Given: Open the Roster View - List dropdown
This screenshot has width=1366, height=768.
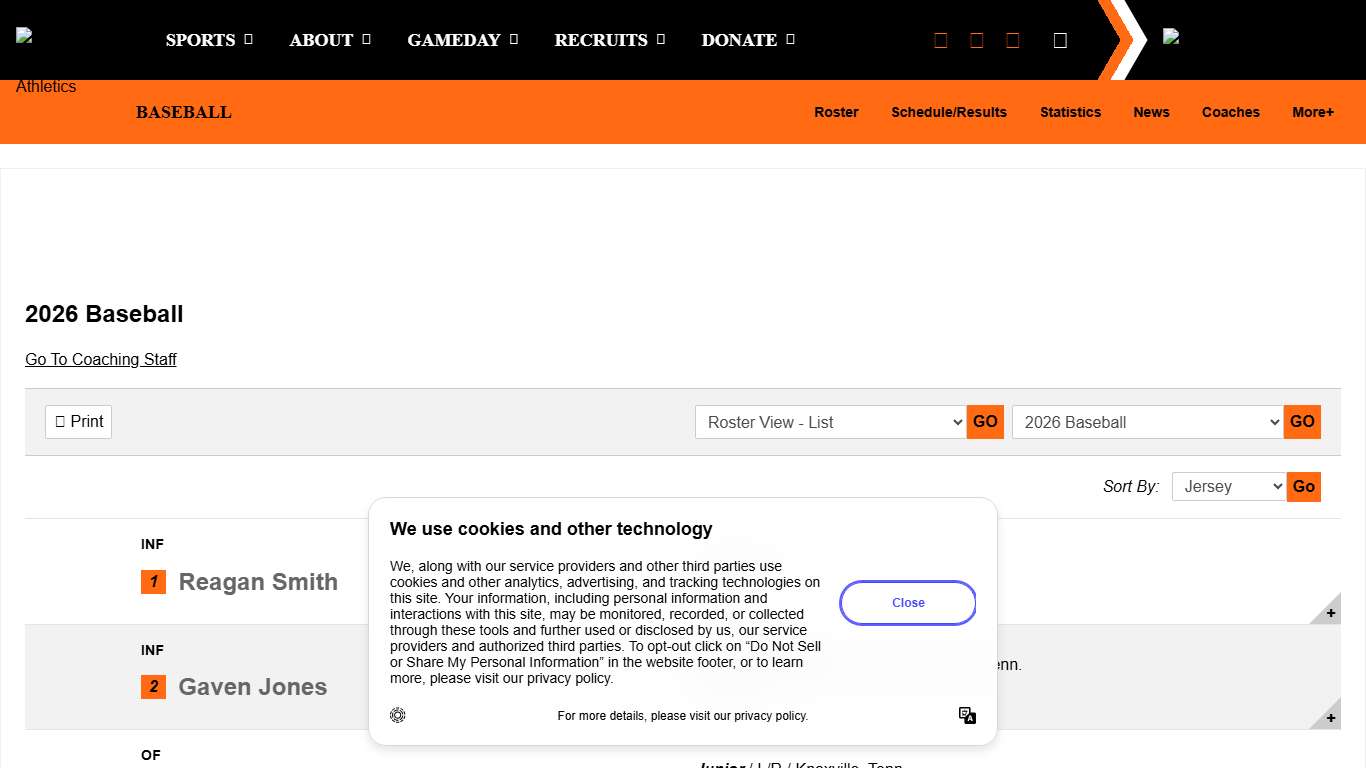Looking at the screenshot, I should point(830,422).
